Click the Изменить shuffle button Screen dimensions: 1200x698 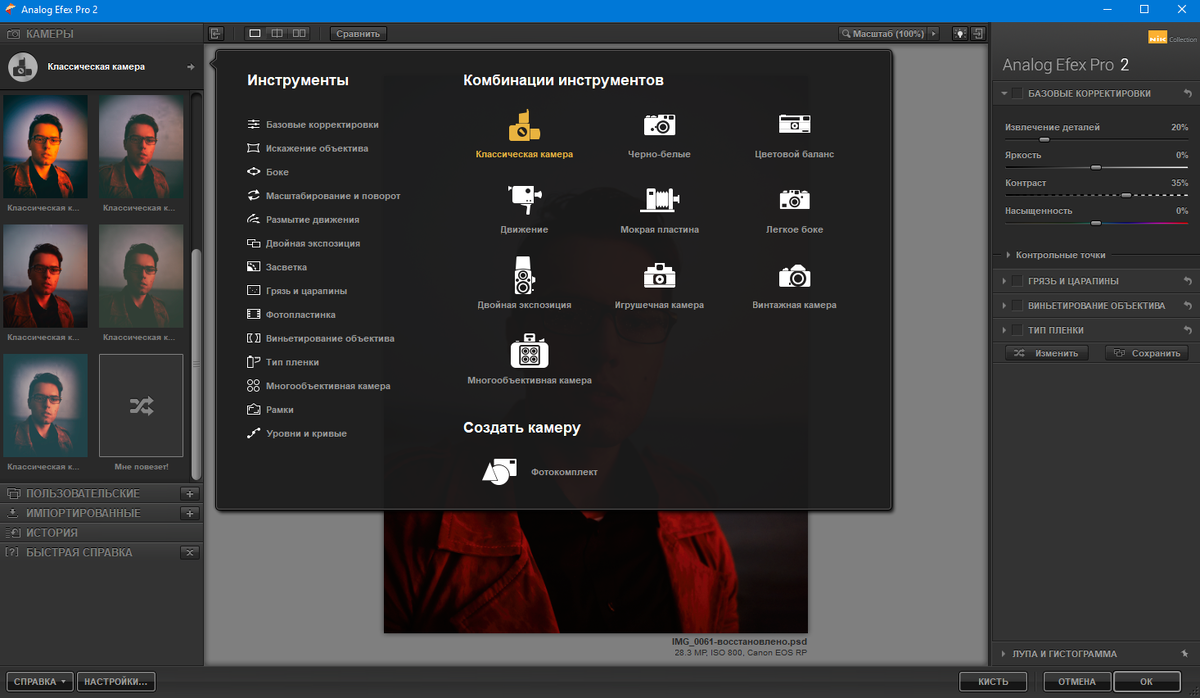[1047, 353]
